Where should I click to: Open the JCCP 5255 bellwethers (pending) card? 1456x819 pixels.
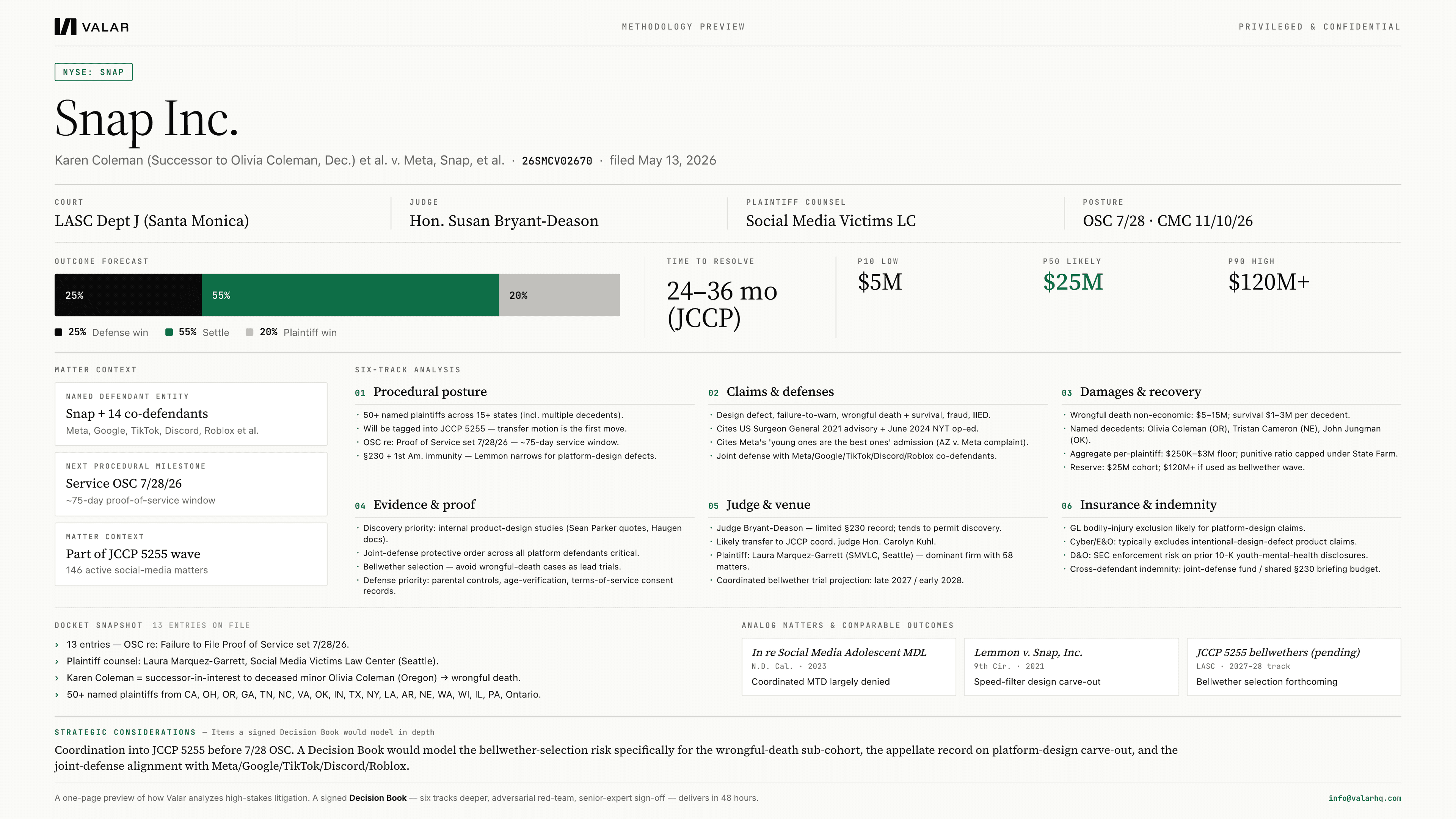click(x=1294, y=667)
